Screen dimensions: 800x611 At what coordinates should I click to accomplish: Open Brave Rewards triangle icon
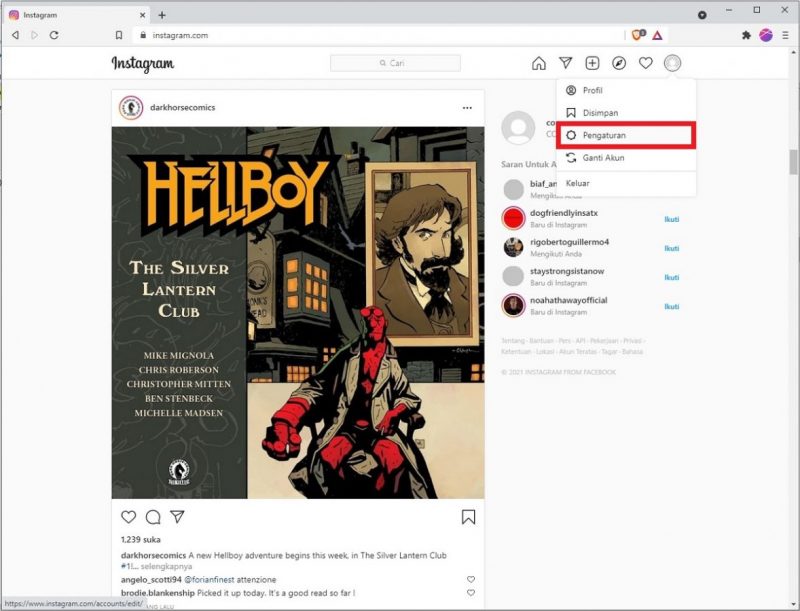pos(657,35)
